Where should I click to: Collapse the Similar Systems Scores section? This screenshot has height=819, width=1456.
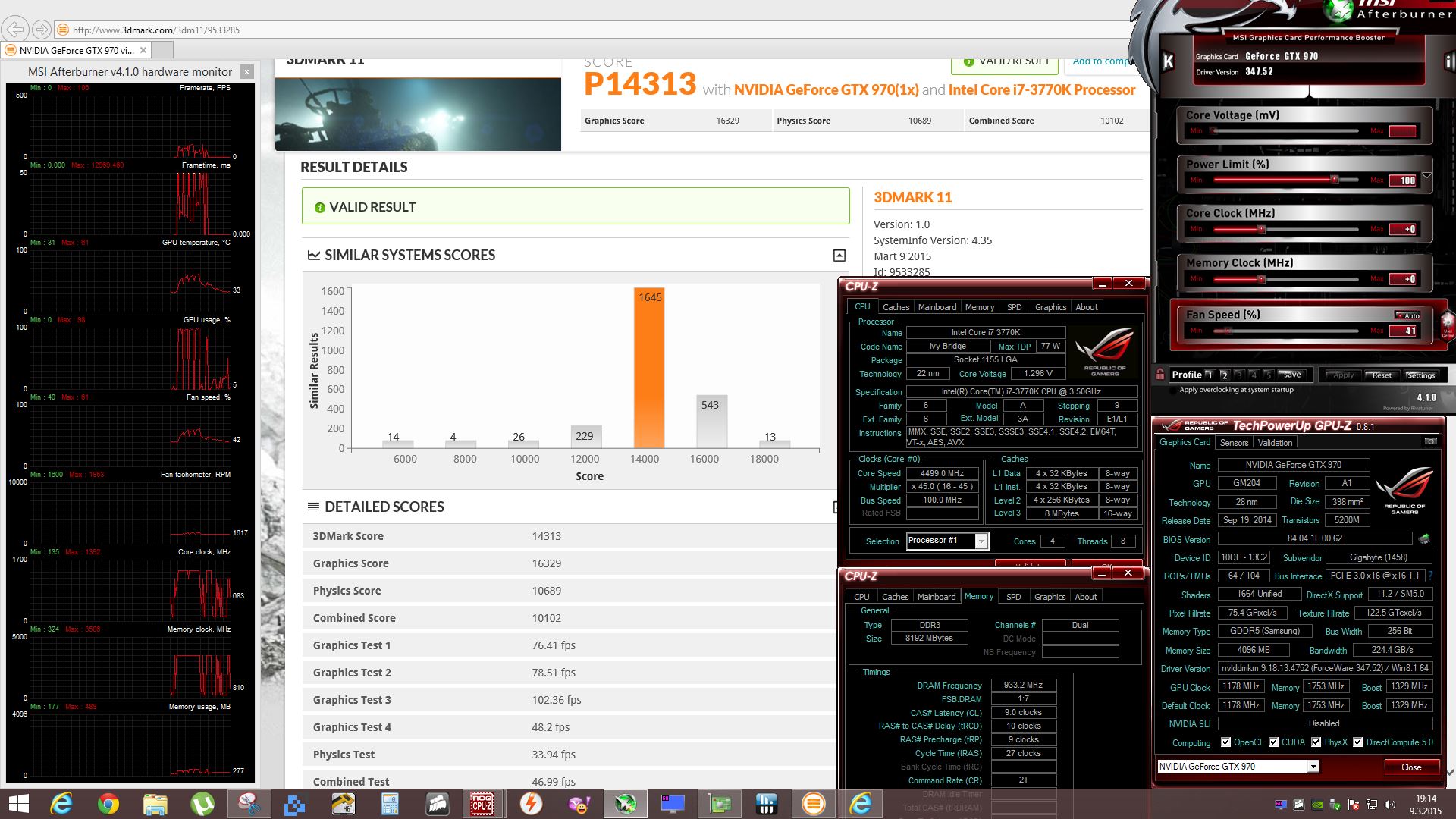(x=839, y=256)
